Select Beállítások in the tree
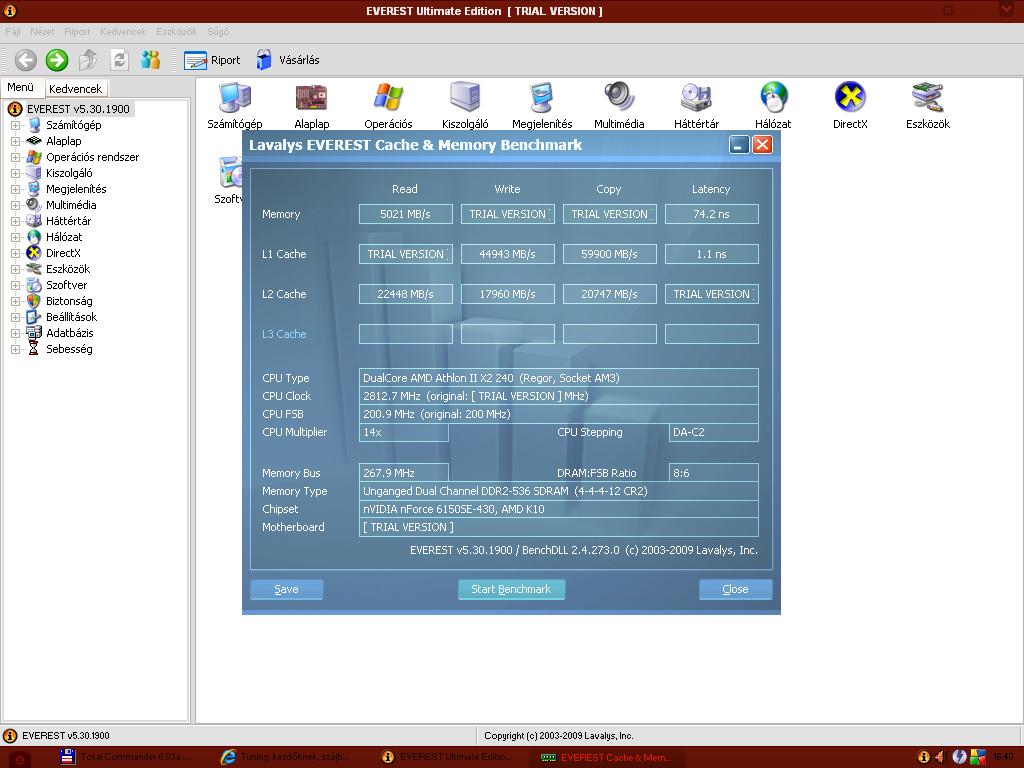This screenshot has height=768, width=1024. point(71,317)
